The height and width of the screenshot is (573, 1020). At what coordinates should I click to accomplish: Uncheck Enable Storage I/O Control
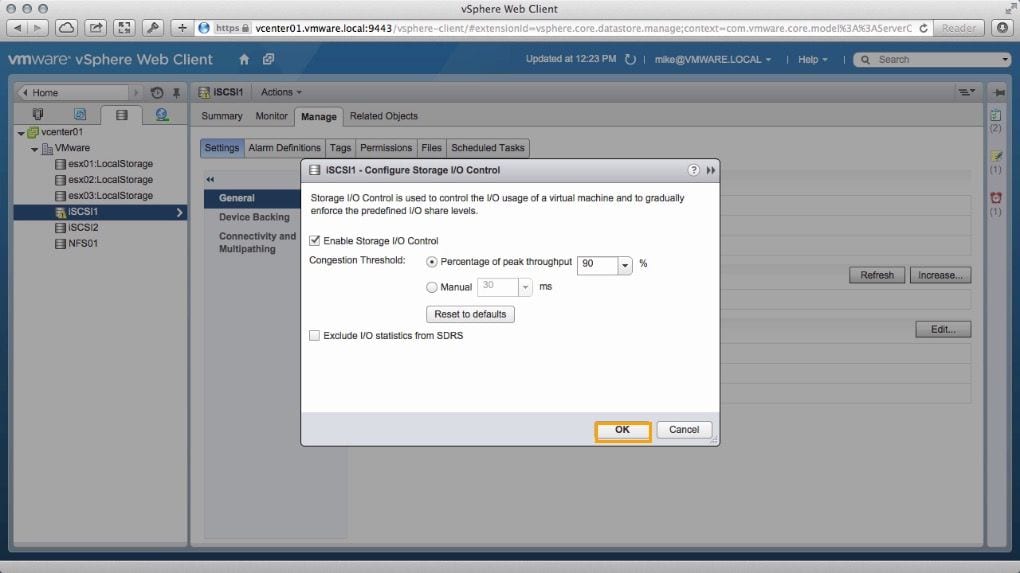[x=315, y=241]
